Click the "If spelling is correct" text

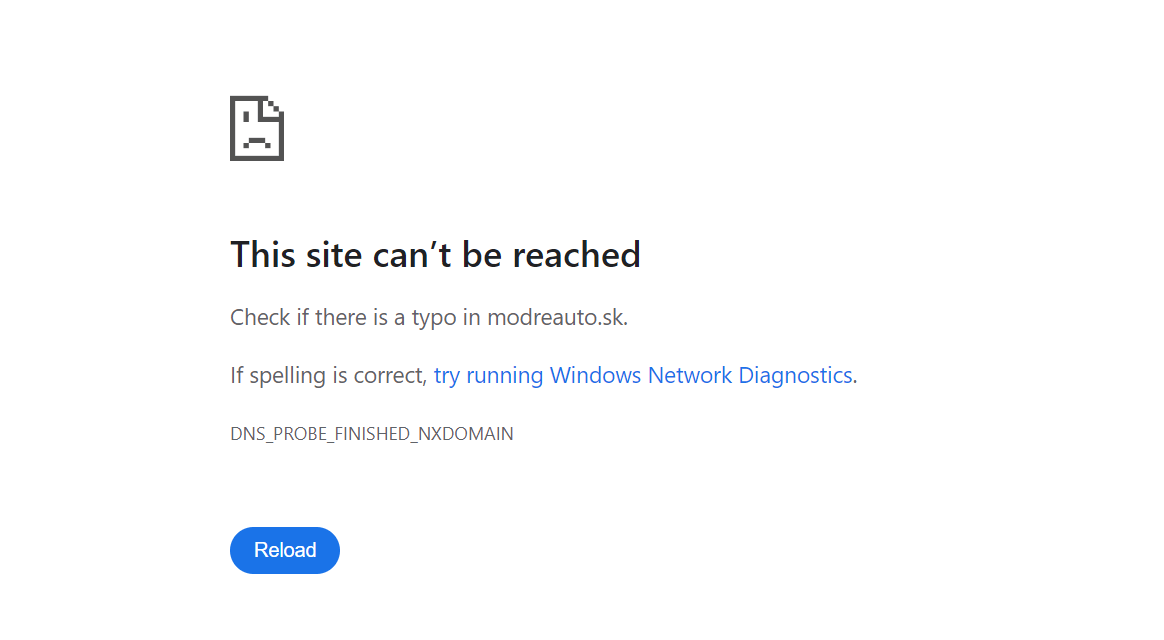[328, 376]
